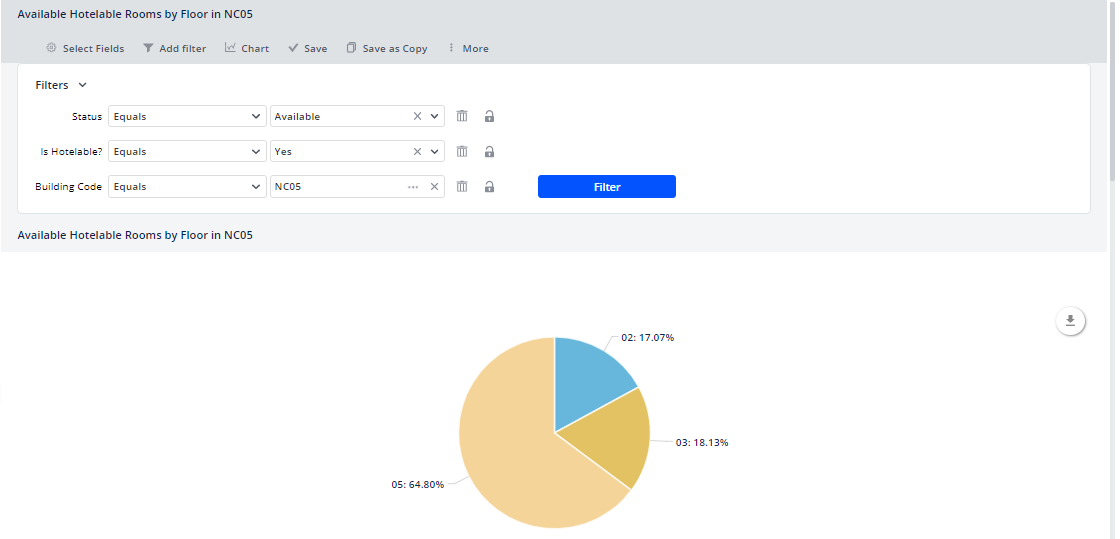Delete the Status filter with trash icon
Viewport: 1120px width, 539px height.
[462, 116]
